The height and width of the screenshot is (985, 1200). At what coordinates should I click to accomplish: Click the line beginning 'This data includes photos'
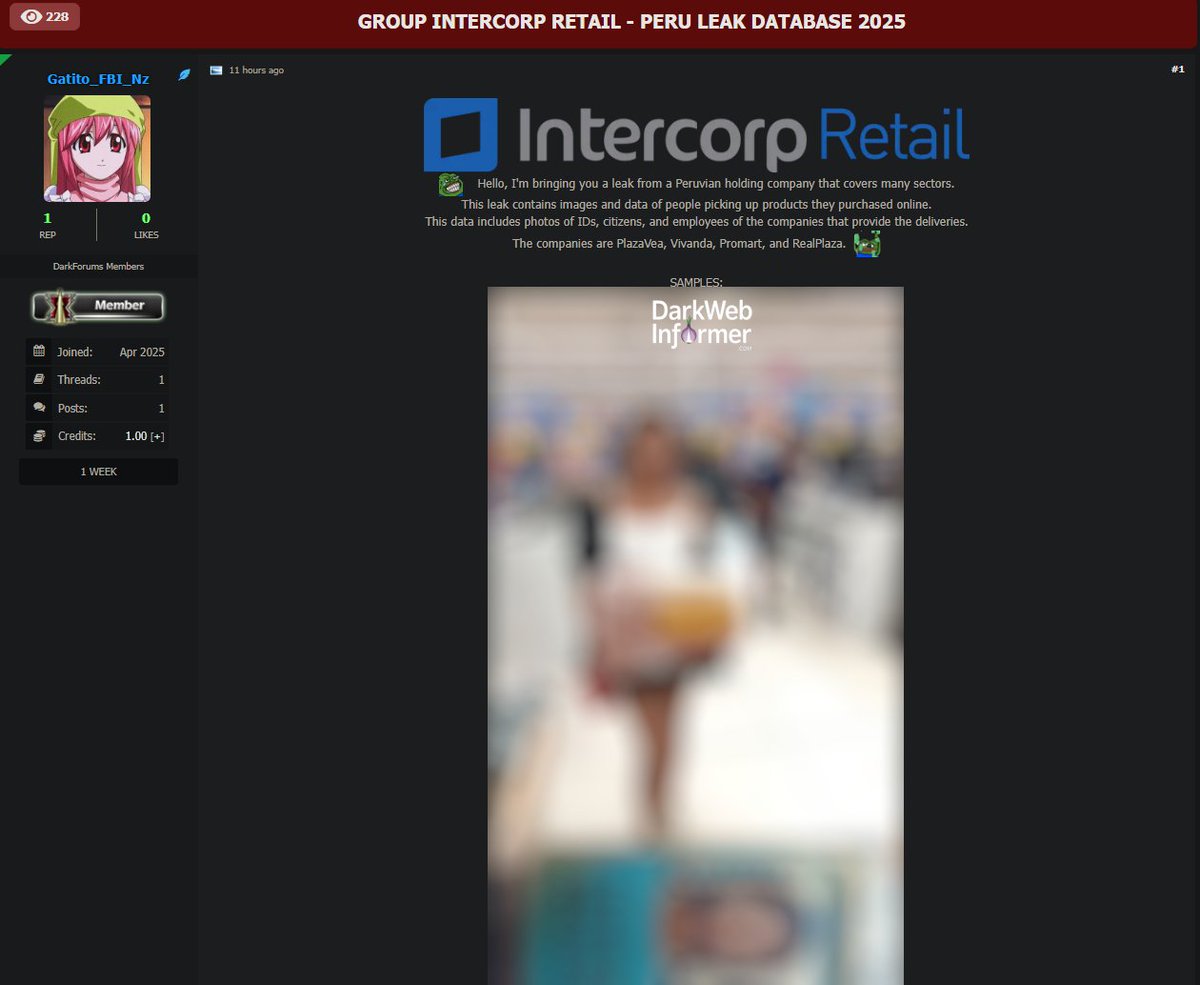(x=696, y=222)
